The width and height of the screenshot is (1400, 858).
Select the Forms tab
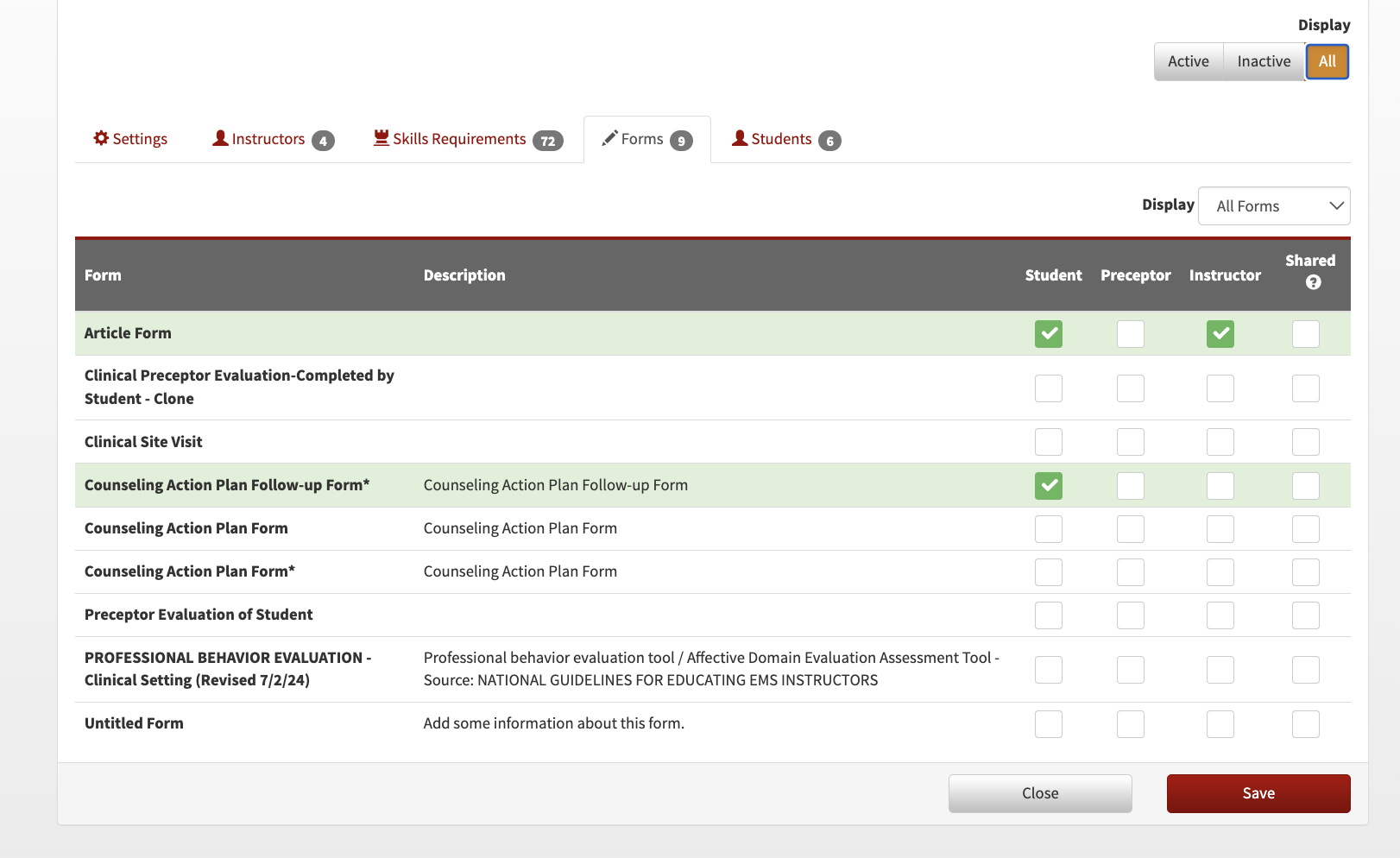[x=647, y=139]
